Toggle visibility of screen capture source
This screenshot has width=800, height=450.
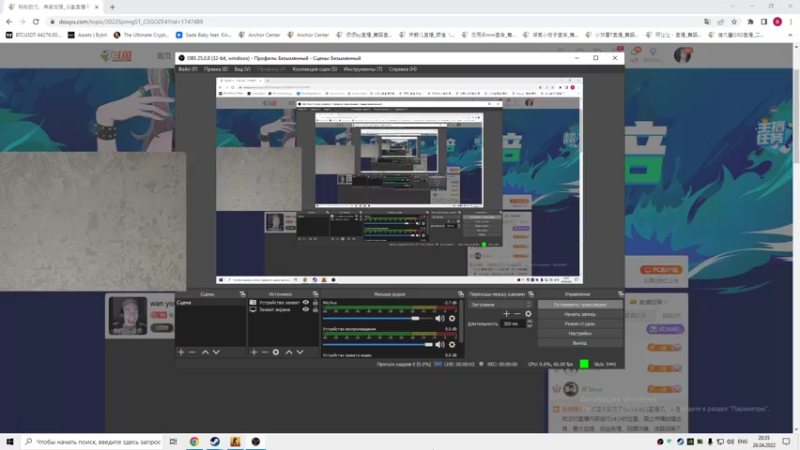(306, 309)
